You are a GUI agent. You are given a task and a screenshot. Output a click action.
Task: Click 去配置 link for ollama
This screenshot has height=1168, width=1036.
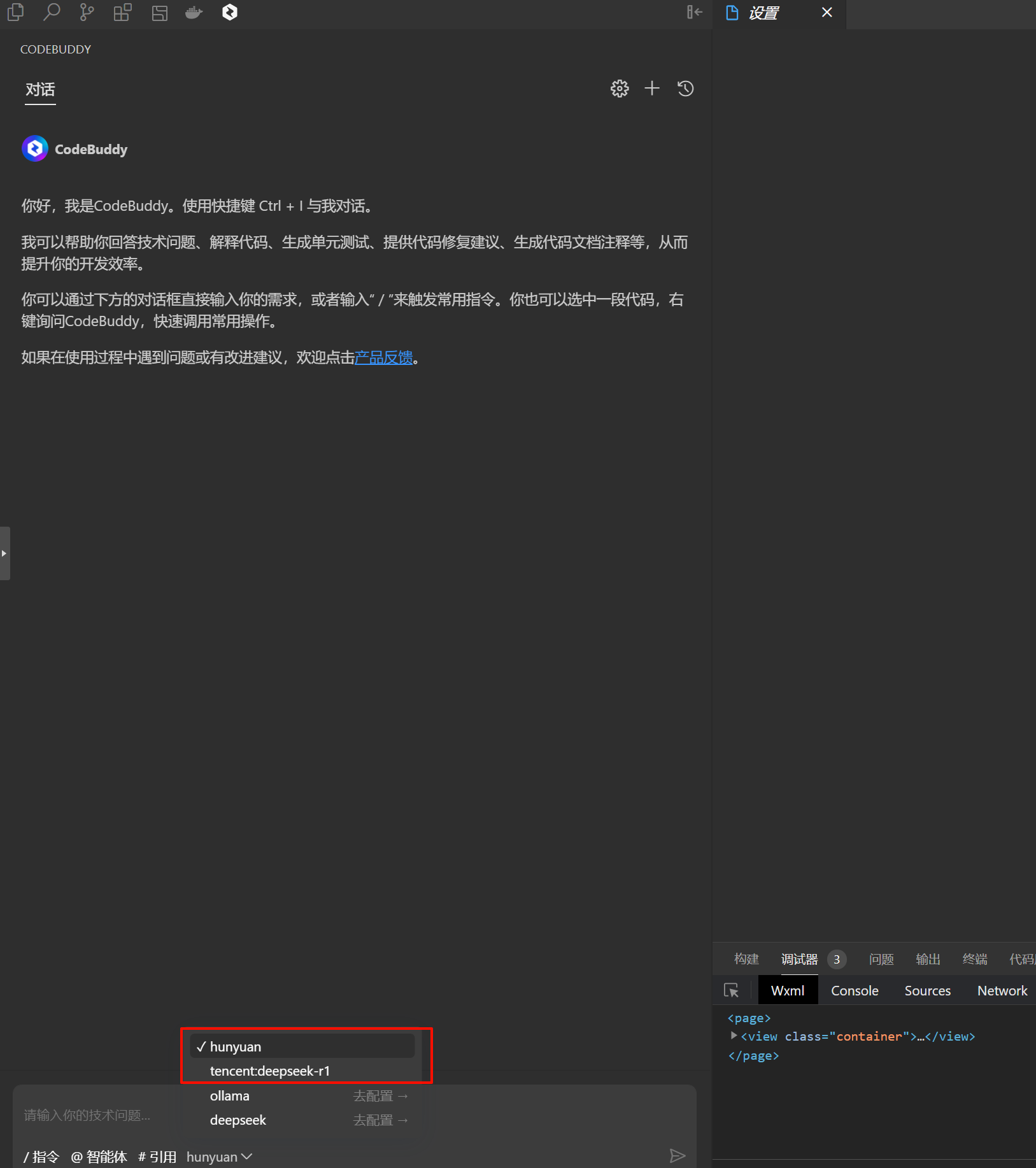point(380,1096)
